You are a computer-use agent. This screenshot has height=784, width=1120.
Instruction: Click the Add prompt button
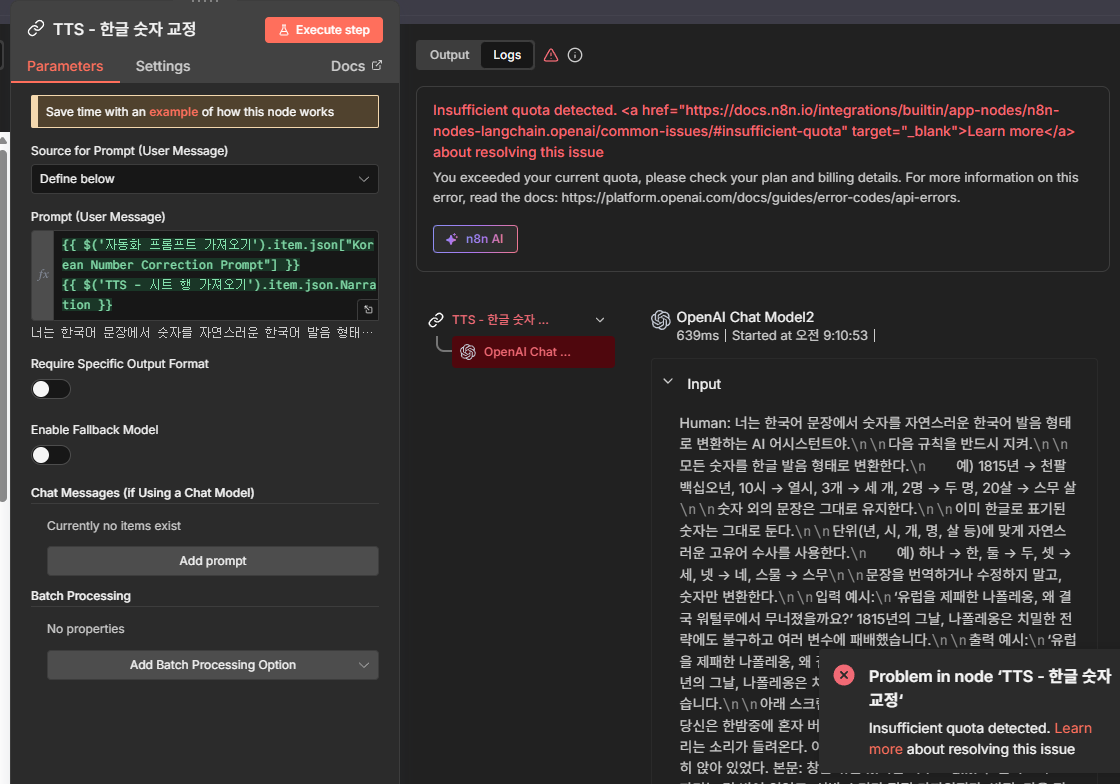tap(213, 561)
